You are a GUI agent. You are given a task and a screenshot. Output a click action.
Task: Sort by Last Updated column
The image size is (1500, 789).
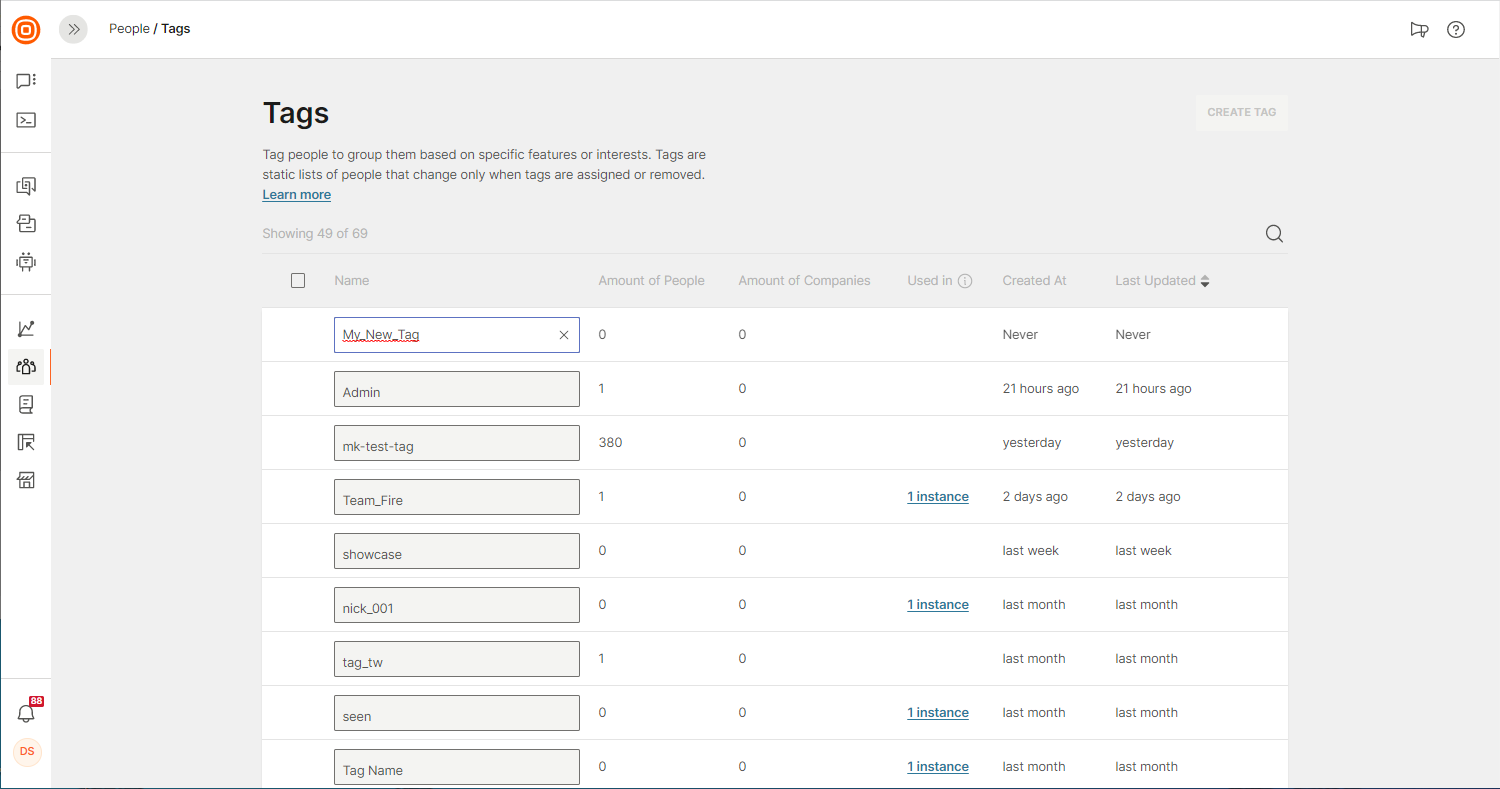click(1162, 281)
